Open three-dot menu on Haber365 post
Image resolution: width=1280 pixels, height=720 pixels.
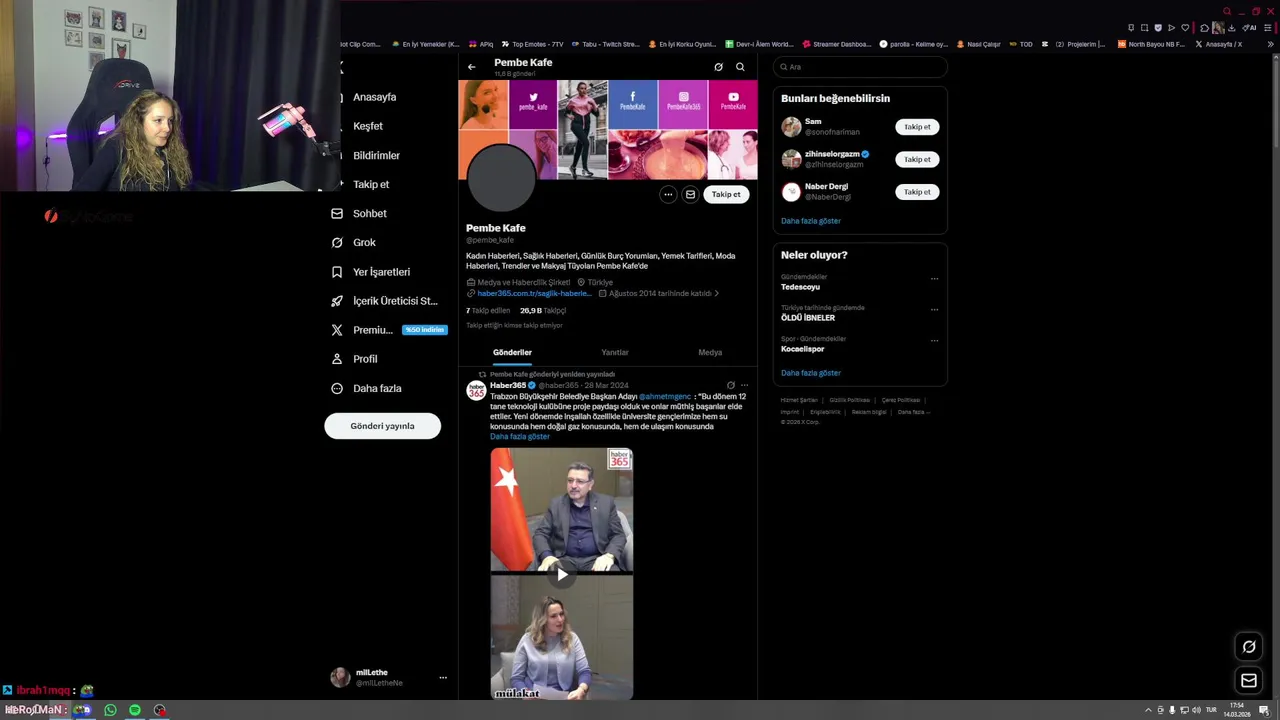[744, 385]
